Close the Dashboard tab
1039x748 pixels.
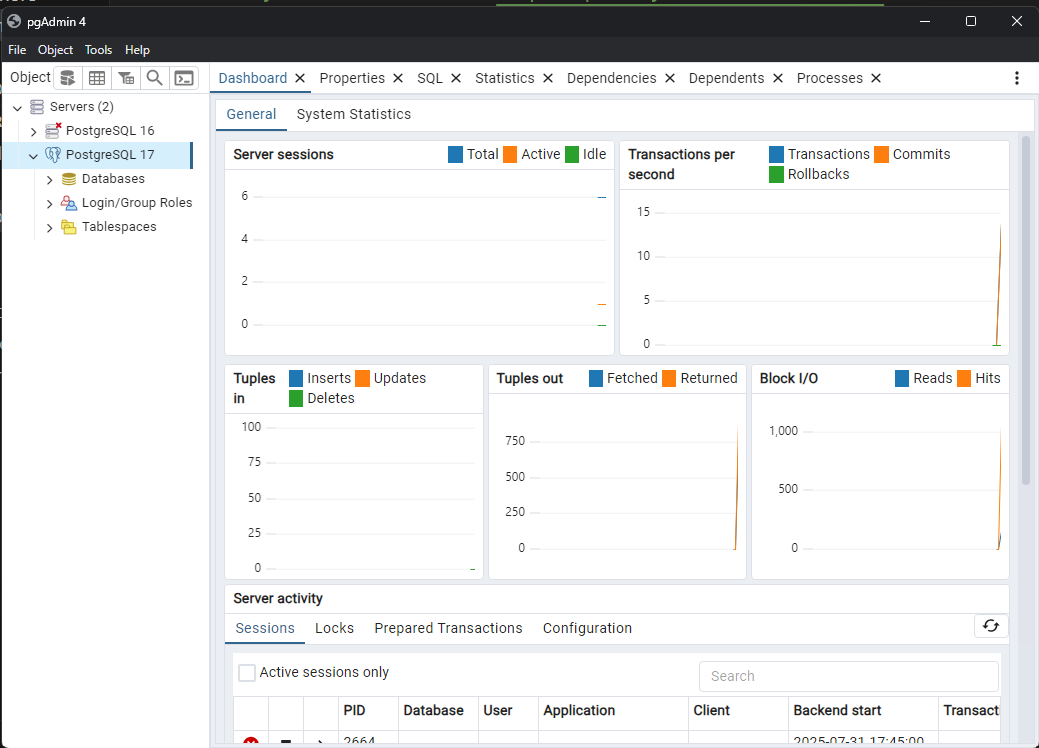[300, 78]
